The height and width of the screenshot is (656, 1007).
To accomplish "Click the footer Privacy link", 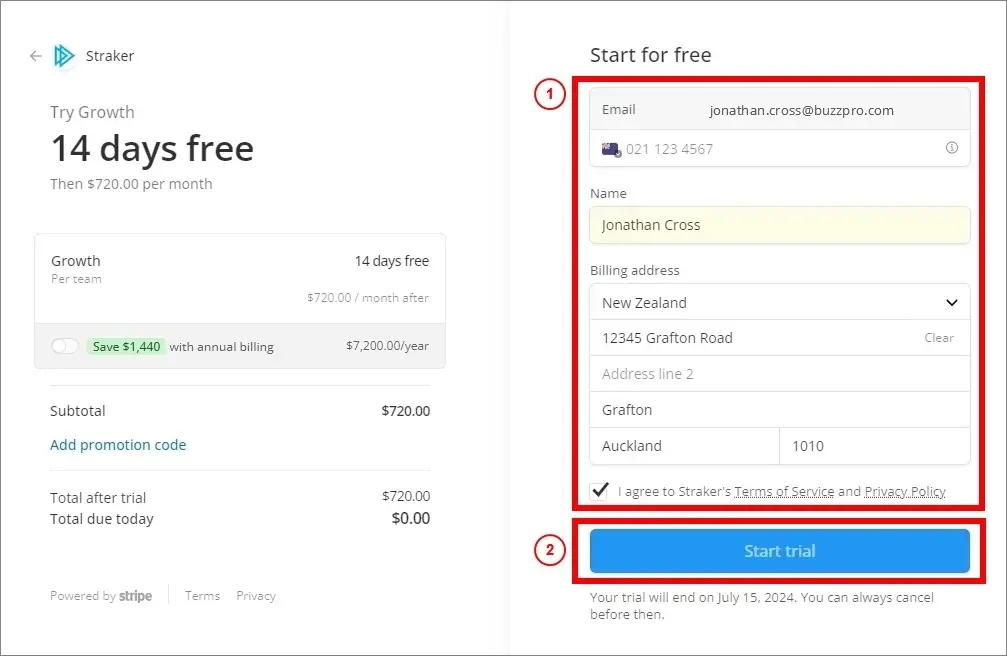I will [x=256, y=596].
